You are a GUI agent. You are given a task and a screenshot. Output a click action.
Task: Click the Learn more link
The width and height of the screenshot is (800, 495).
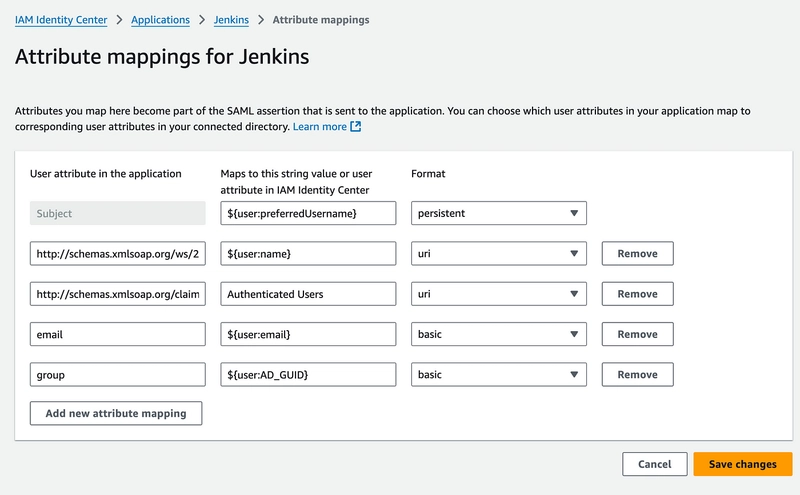point(319,127)
